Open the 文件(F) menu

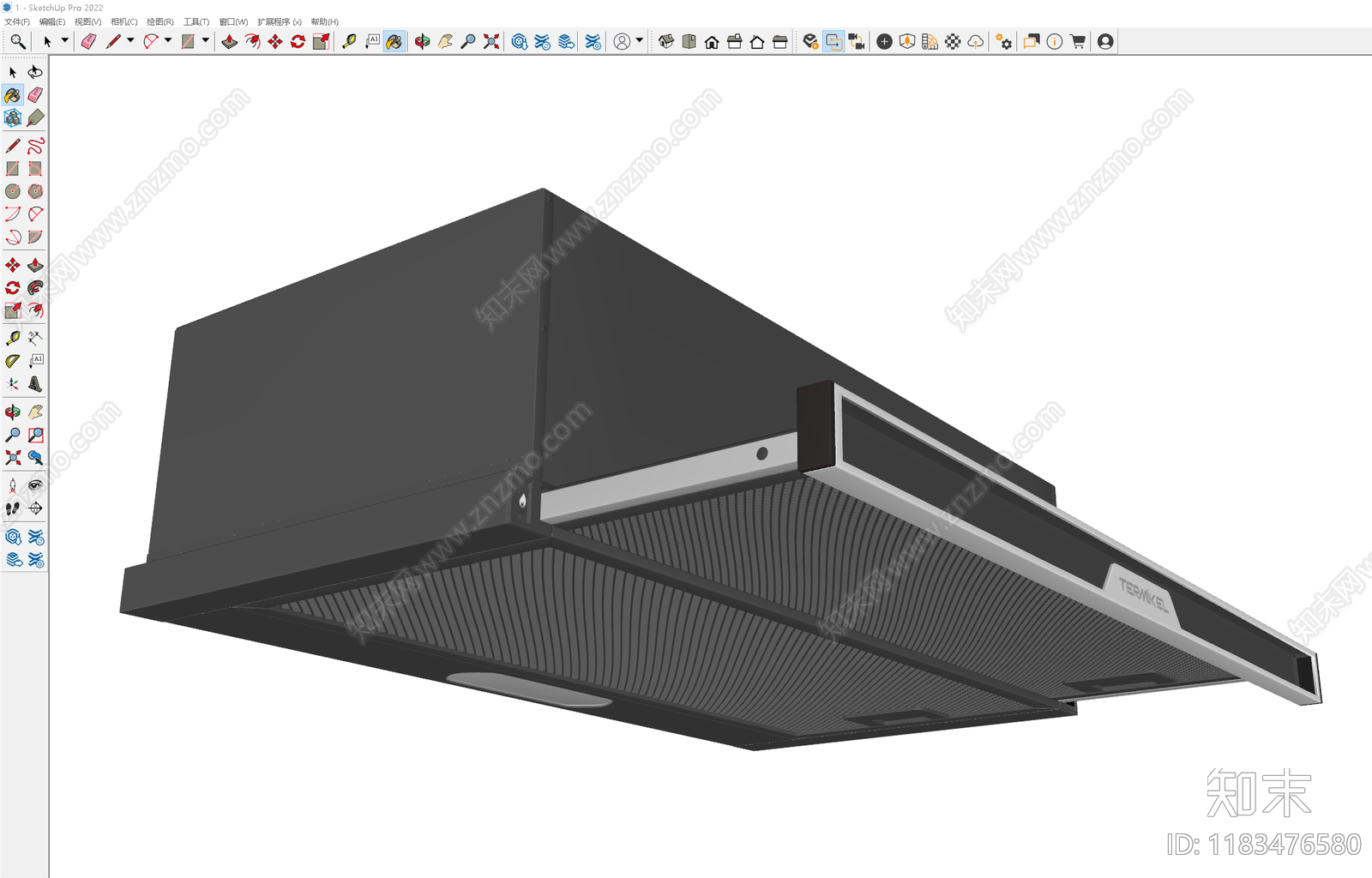tap(17, 21)
